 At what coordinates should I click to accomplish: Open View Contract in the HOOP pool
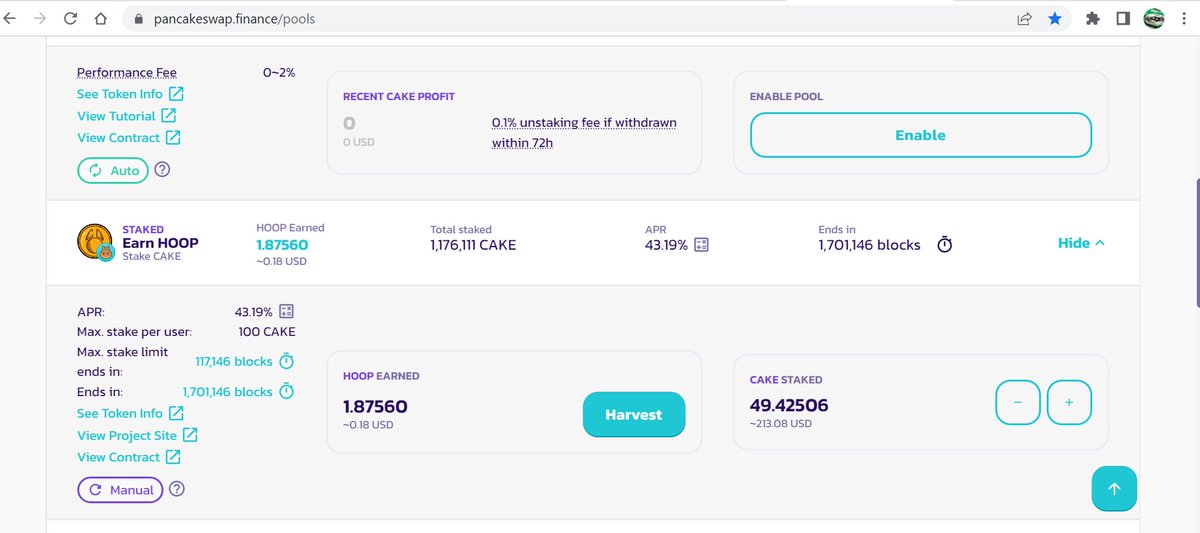(x=129, y=457)
